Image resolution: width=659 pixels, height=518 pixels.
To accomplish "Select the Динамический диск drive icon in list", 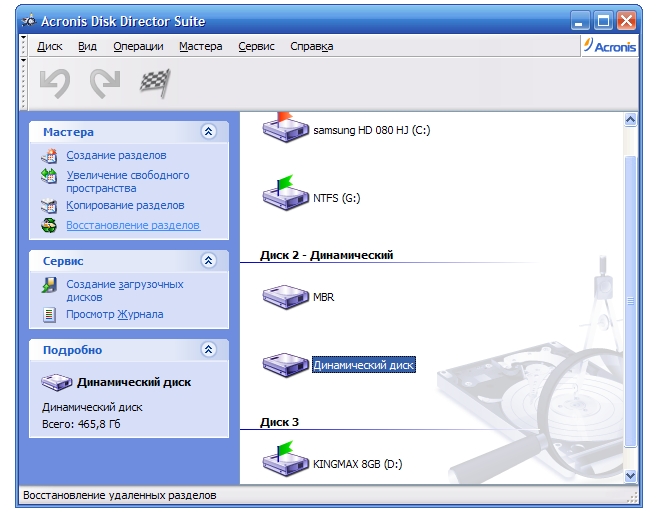I will point(285,365).
